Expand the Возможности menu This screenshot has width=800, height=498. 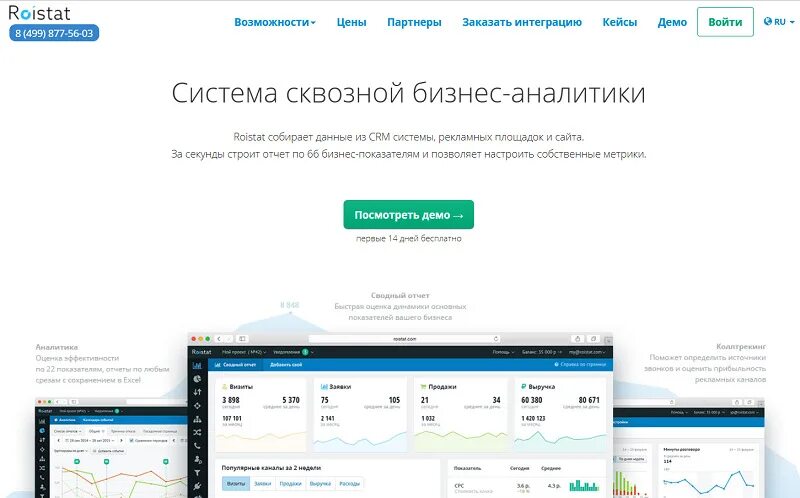[x=274, y=22]
